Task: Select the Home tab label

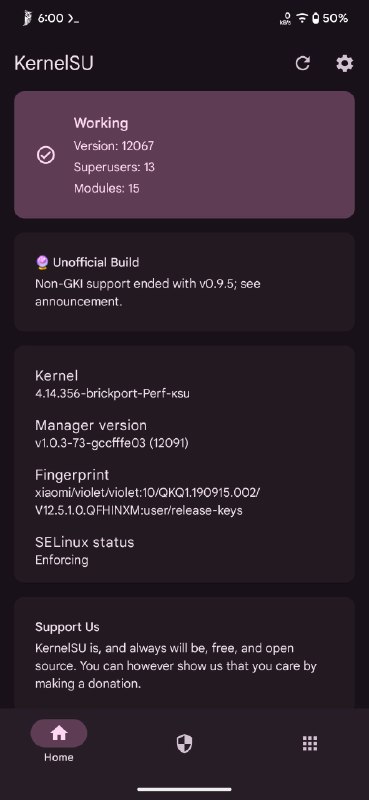Action: pos(59,757)
